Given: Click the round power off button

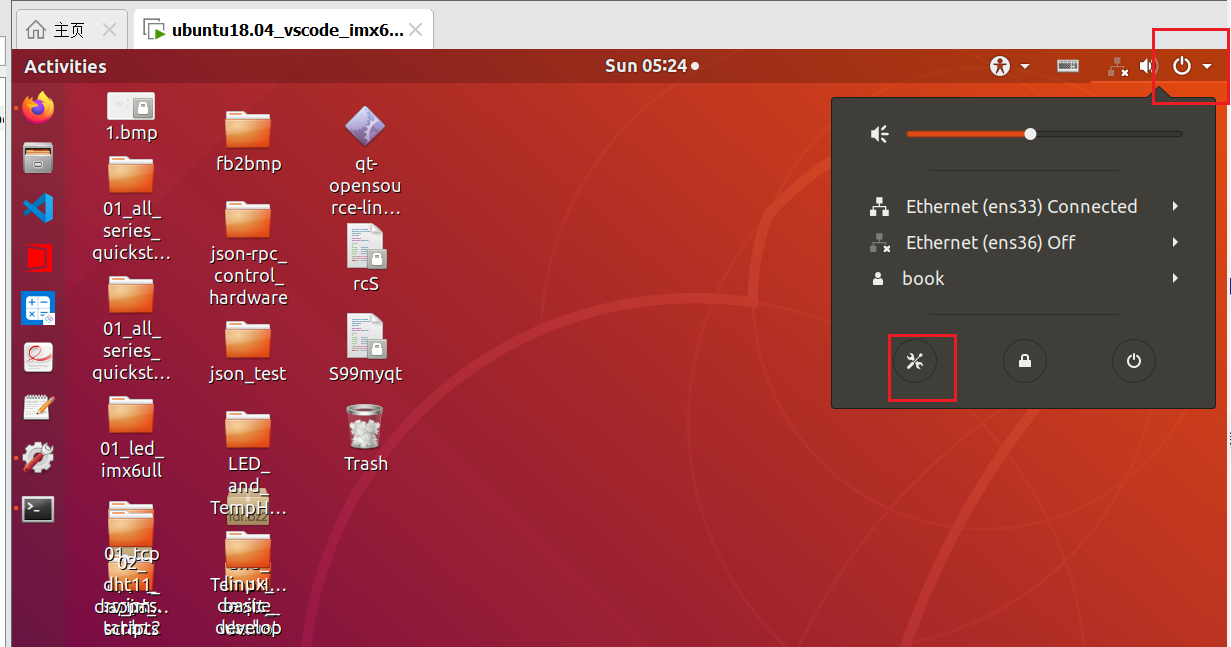Looking at the screenshot, I should click(x=1134, y=361).
